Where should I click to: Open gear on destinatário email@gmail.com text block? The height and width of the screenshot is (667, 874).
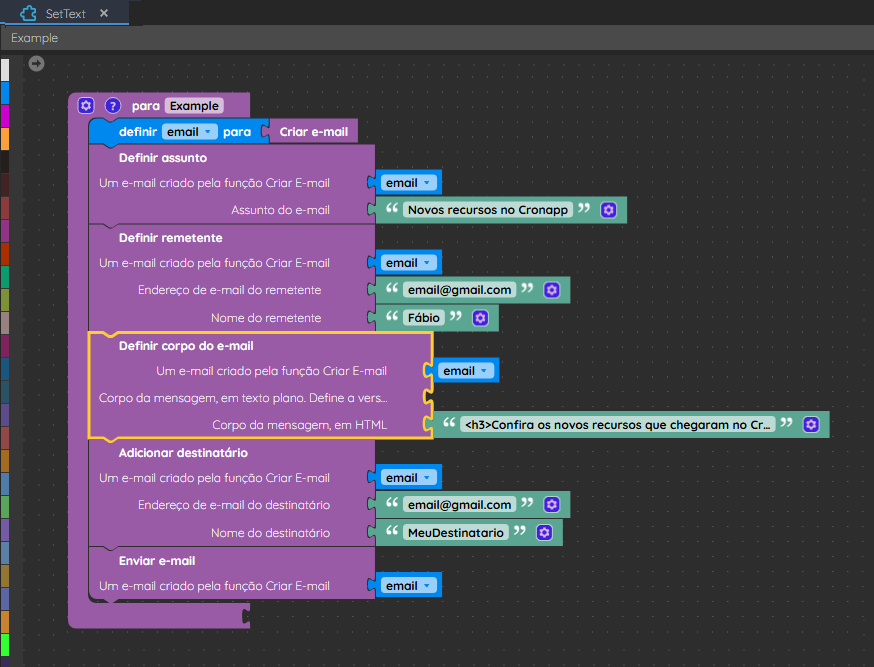tap(551, 505)
